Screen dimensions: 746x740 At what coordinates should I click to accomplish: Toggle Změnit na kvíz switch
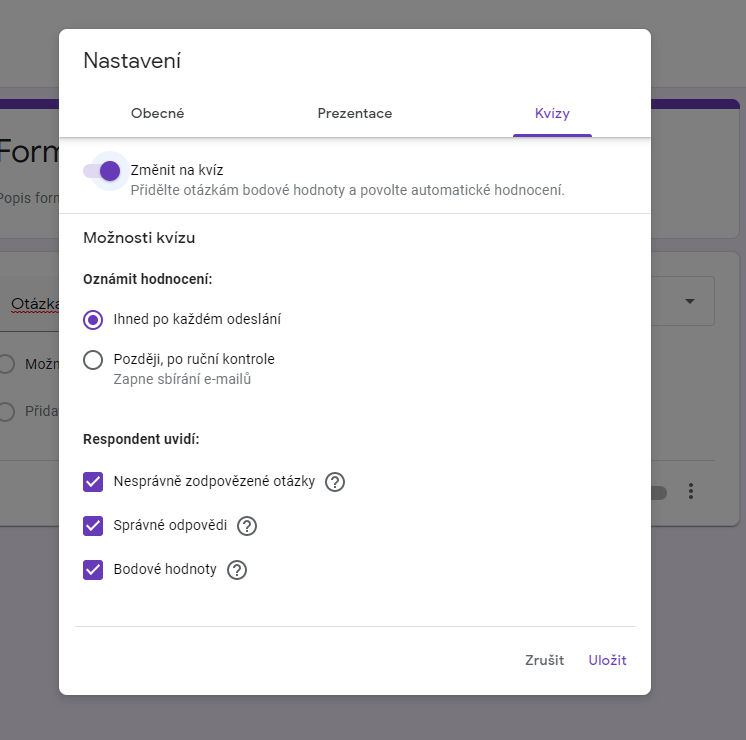[x=102, y=171]
